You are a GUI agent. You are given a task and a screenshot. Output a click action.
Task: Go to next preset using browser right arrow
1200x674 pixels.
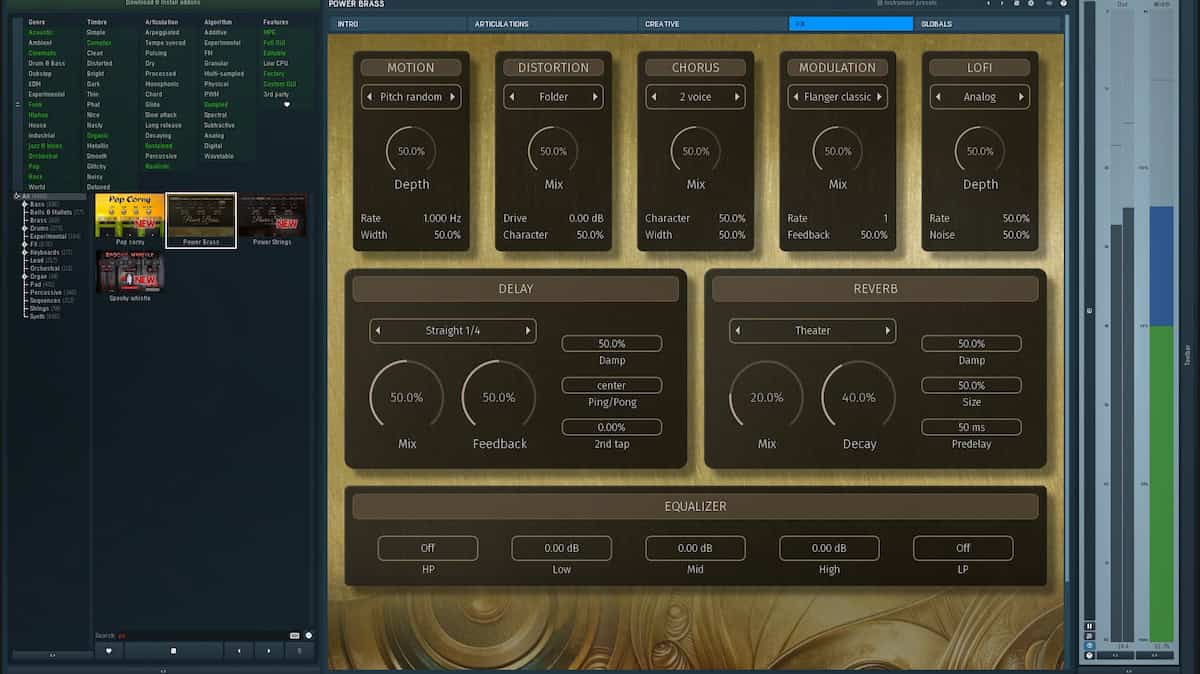(269, 650)
